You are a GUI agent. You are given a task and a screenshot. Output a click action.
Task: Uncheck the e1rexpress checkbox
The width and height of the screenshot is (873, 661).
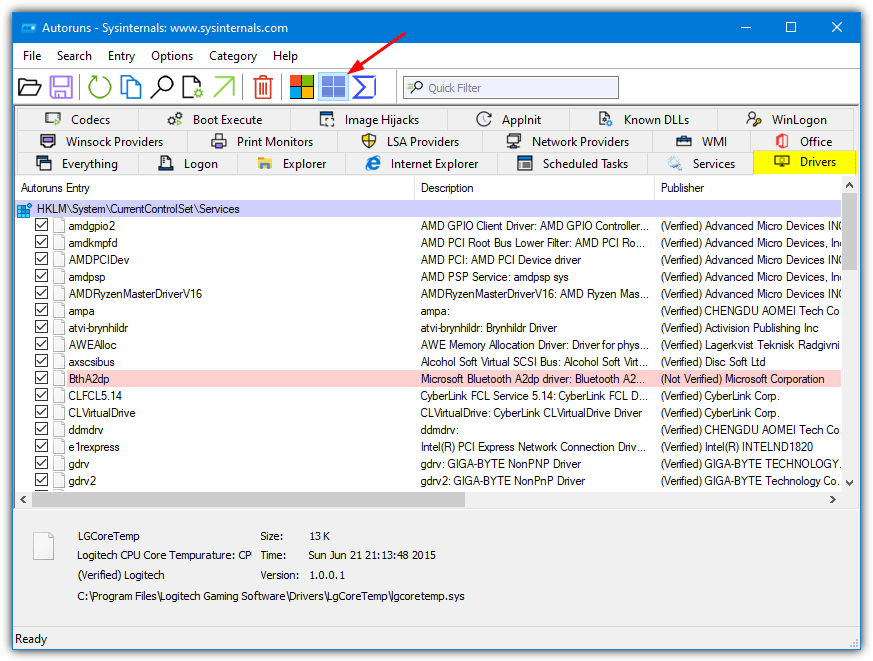point(41,446)
